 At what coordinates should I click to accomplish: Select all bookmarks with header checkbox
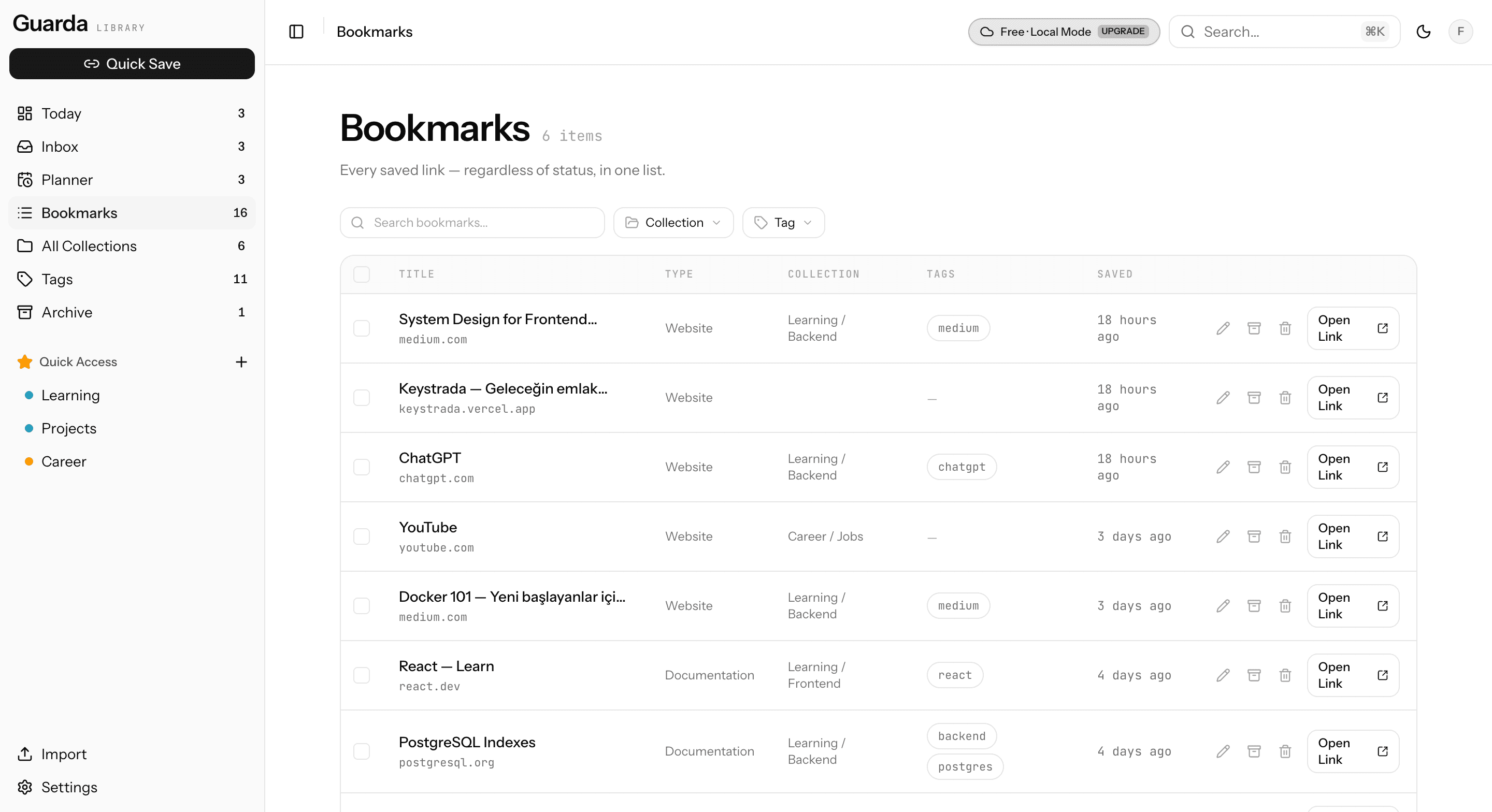362,274
